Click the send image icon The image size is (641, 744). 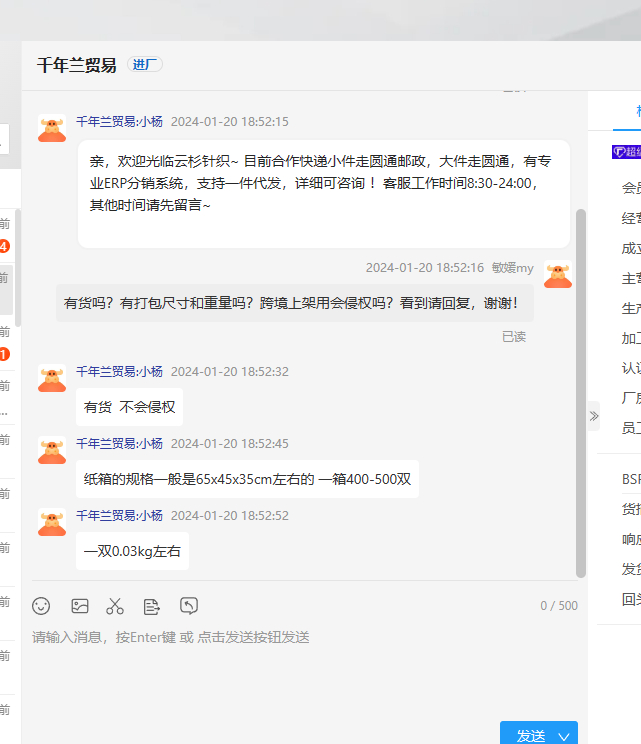[80, 606]
